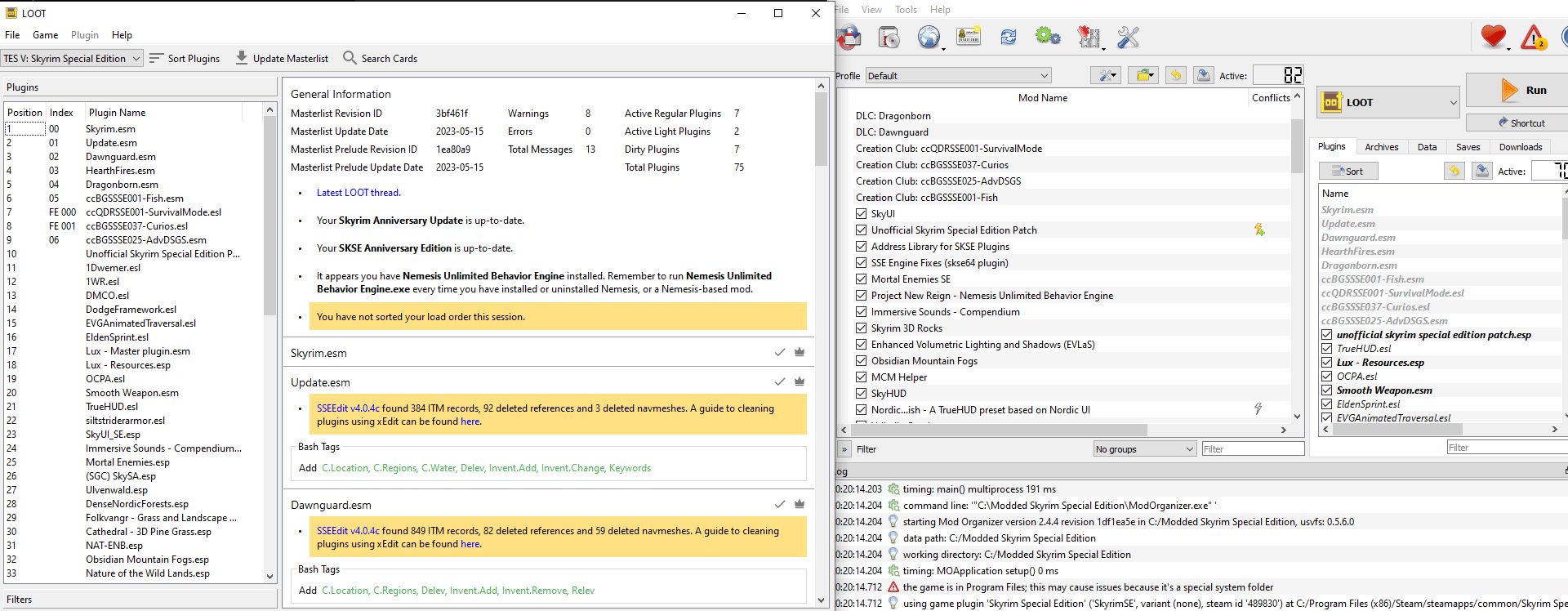Open the executables green gears icon

coord(1048,37)
